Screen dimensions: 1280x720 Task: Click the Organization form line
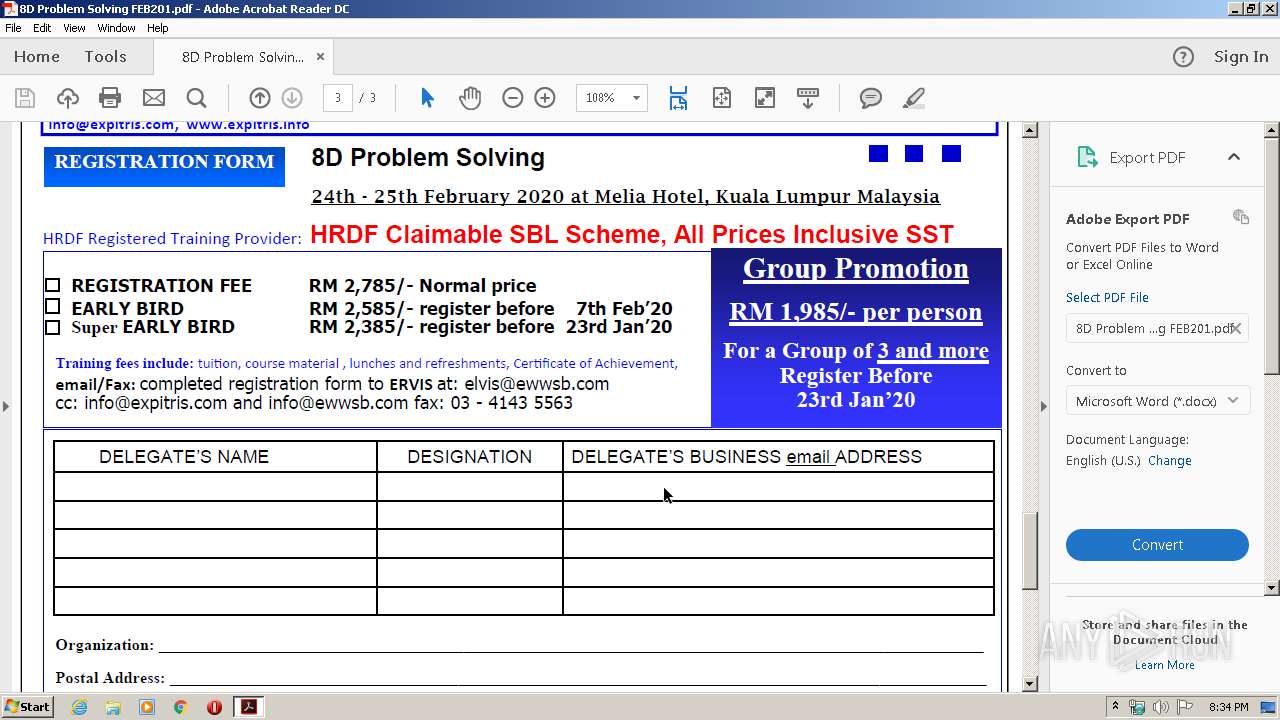pos(571,645)
